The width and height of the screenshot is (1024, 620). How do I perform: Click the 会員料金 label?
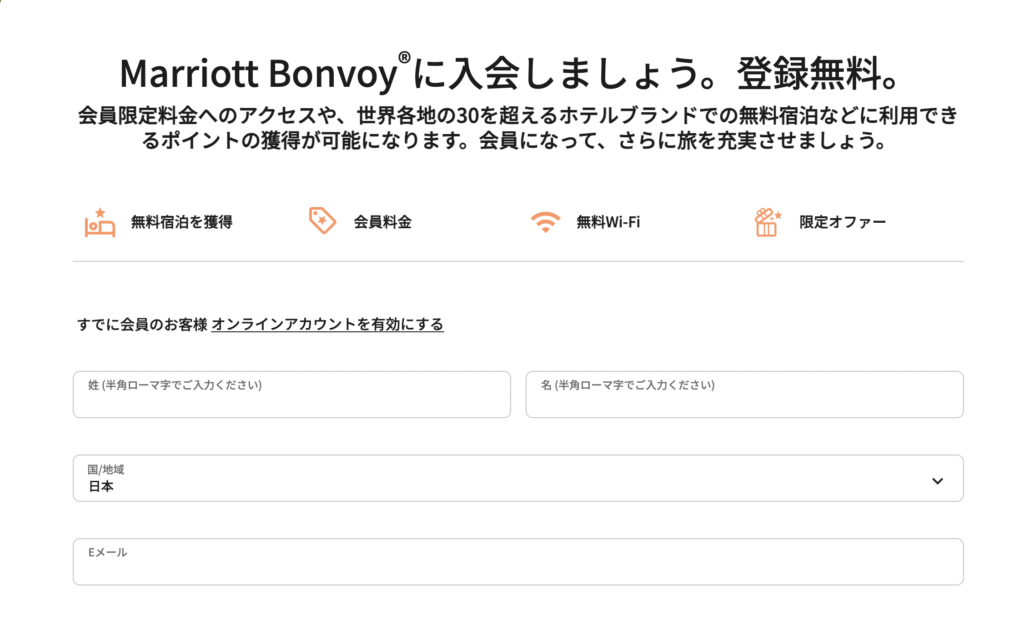(x=383, y=222)
